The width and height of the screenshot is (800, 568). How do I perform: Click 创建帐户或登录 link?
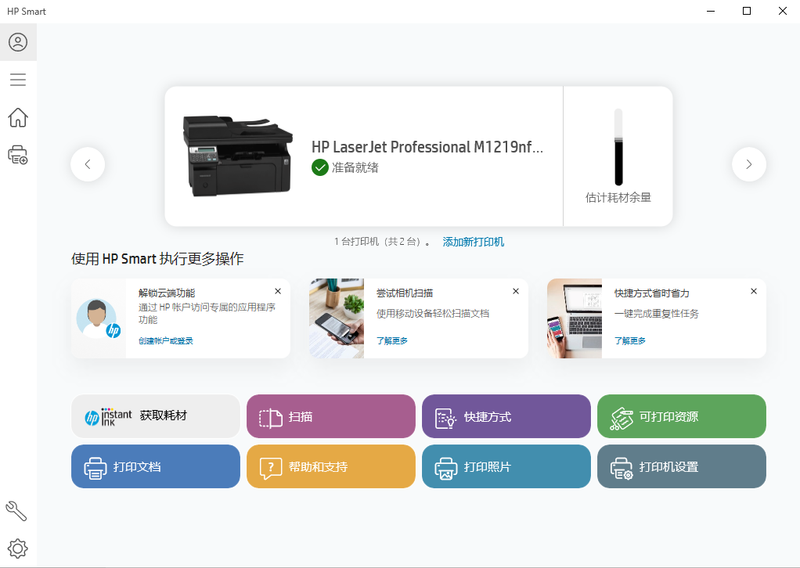pyautogui.click(x=166, y=341)
